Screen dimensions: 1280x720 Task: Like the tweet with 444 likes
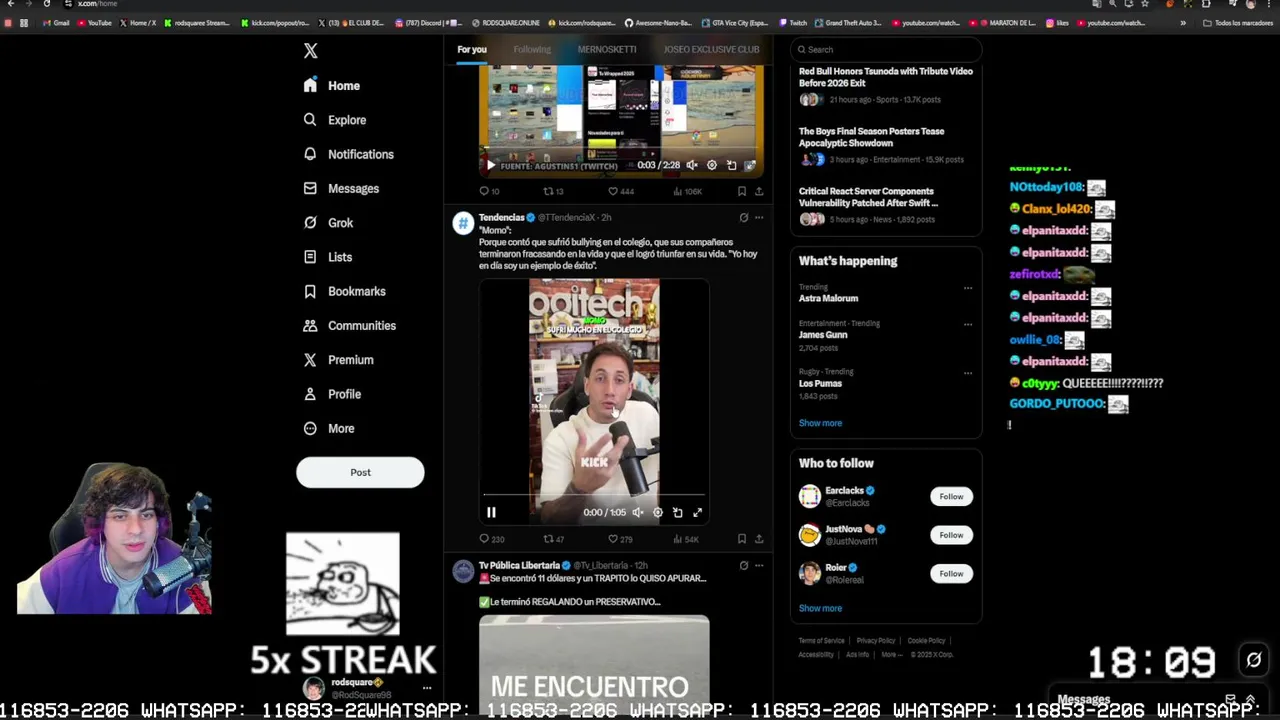[x=621, y=191]
